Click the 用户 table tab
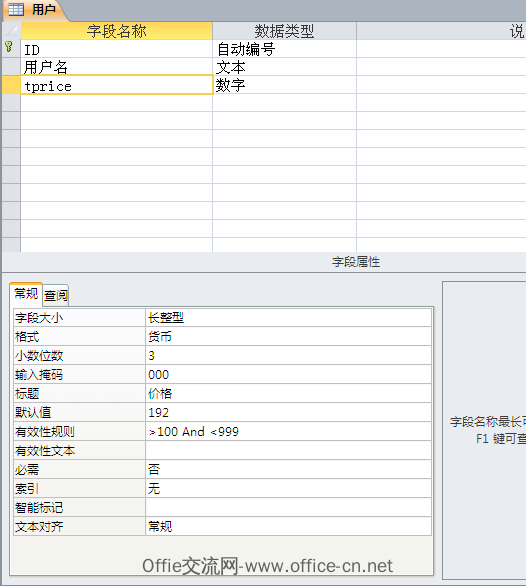This screenshot has width=526, height=586. tap(35, 10)
